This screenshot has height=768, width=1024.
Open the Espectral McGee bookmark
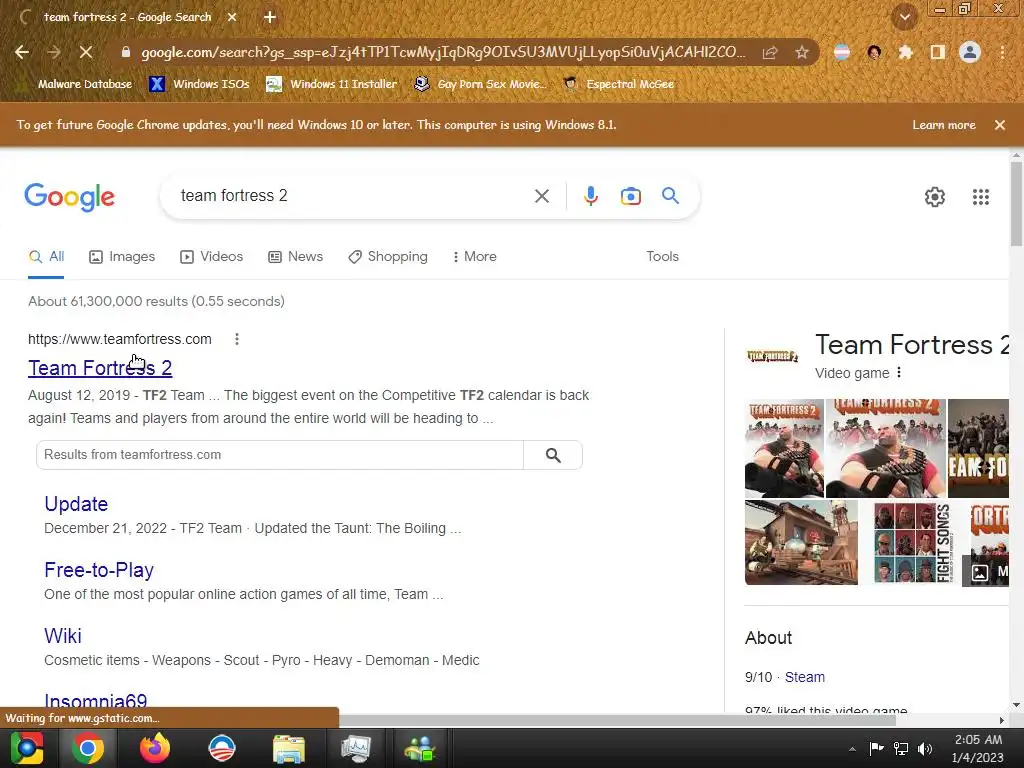coord(619,84)
